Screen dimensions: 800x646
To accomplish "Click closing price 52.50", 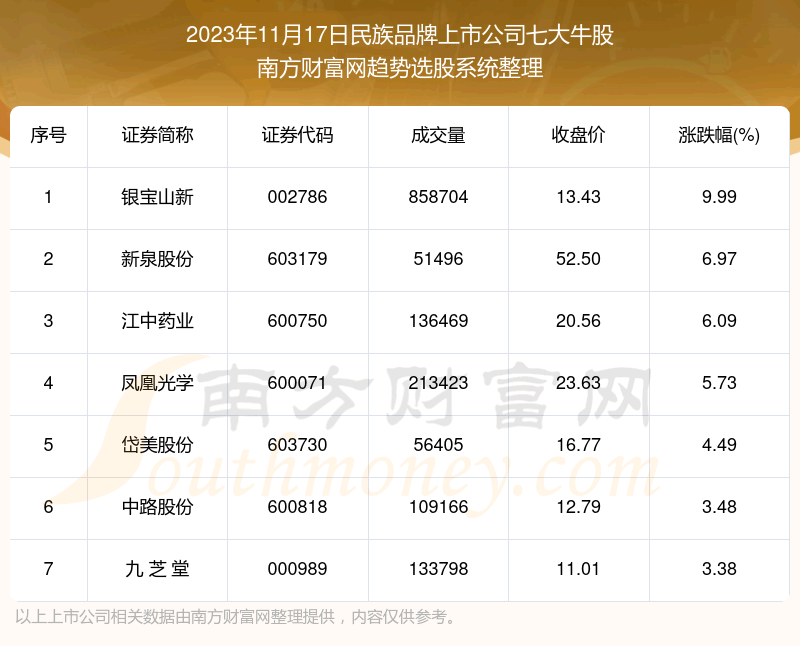I will [x=578, y=259].
